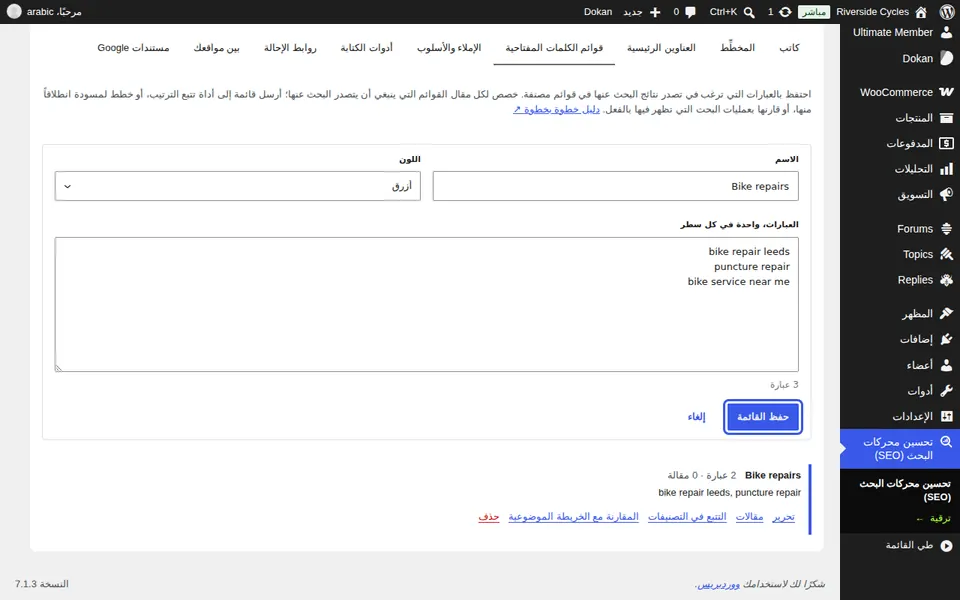Screen dimensions: 960x600
Task: Switch to the بين مواقعك tab
Action: click(217, 48)
